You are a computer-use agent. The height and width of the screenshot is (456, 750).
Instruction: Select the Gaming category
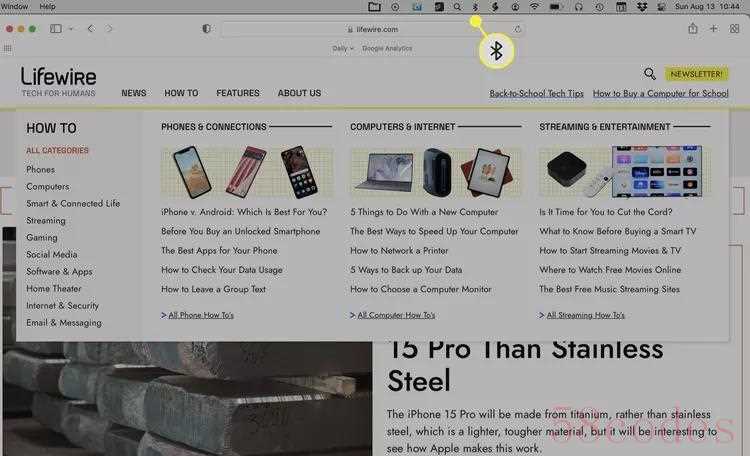pos(42,237)
